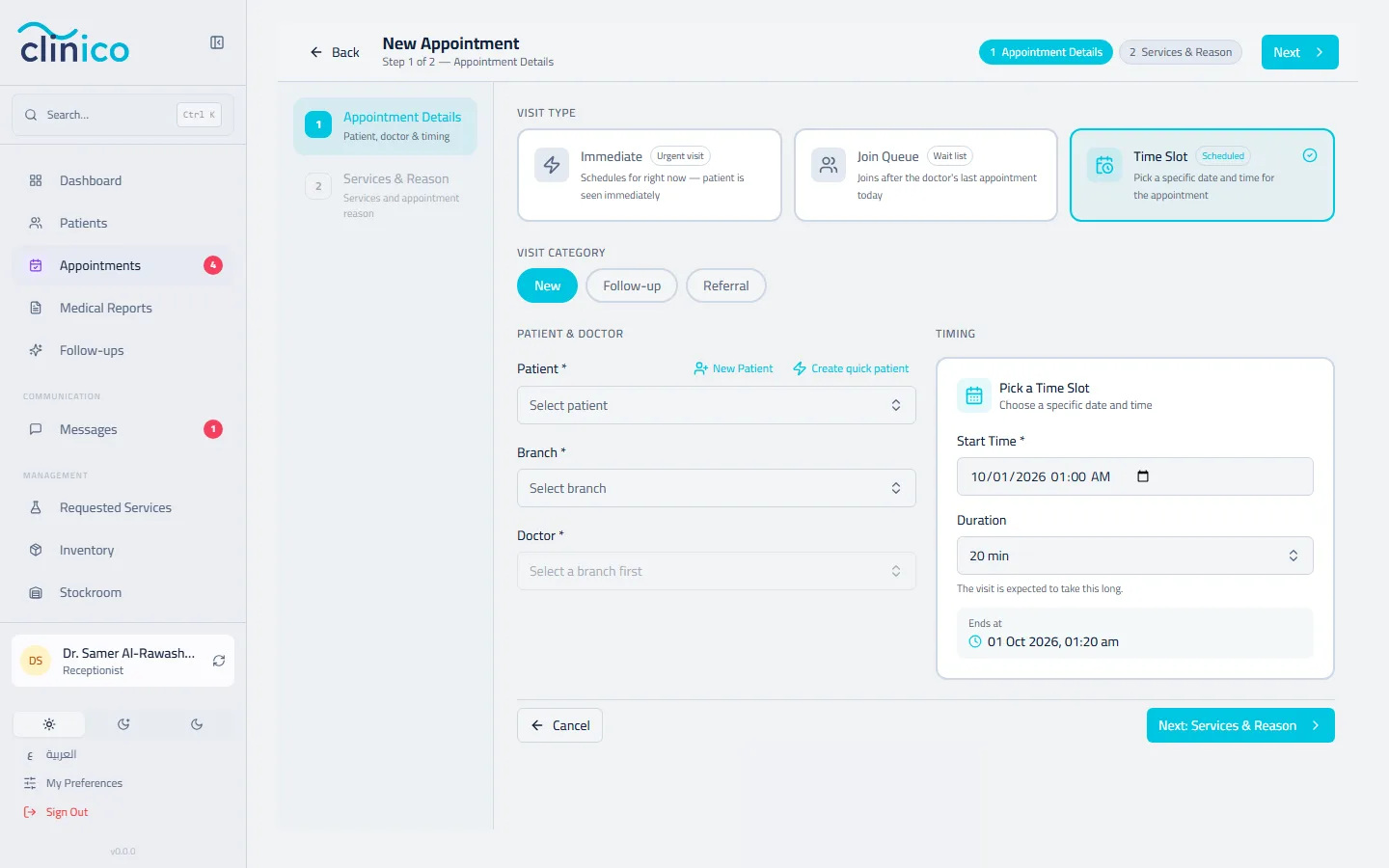Screen dimensions: 1389x868
Task: Click the Services & Reason step pill
Action: tap(1181, 52)
